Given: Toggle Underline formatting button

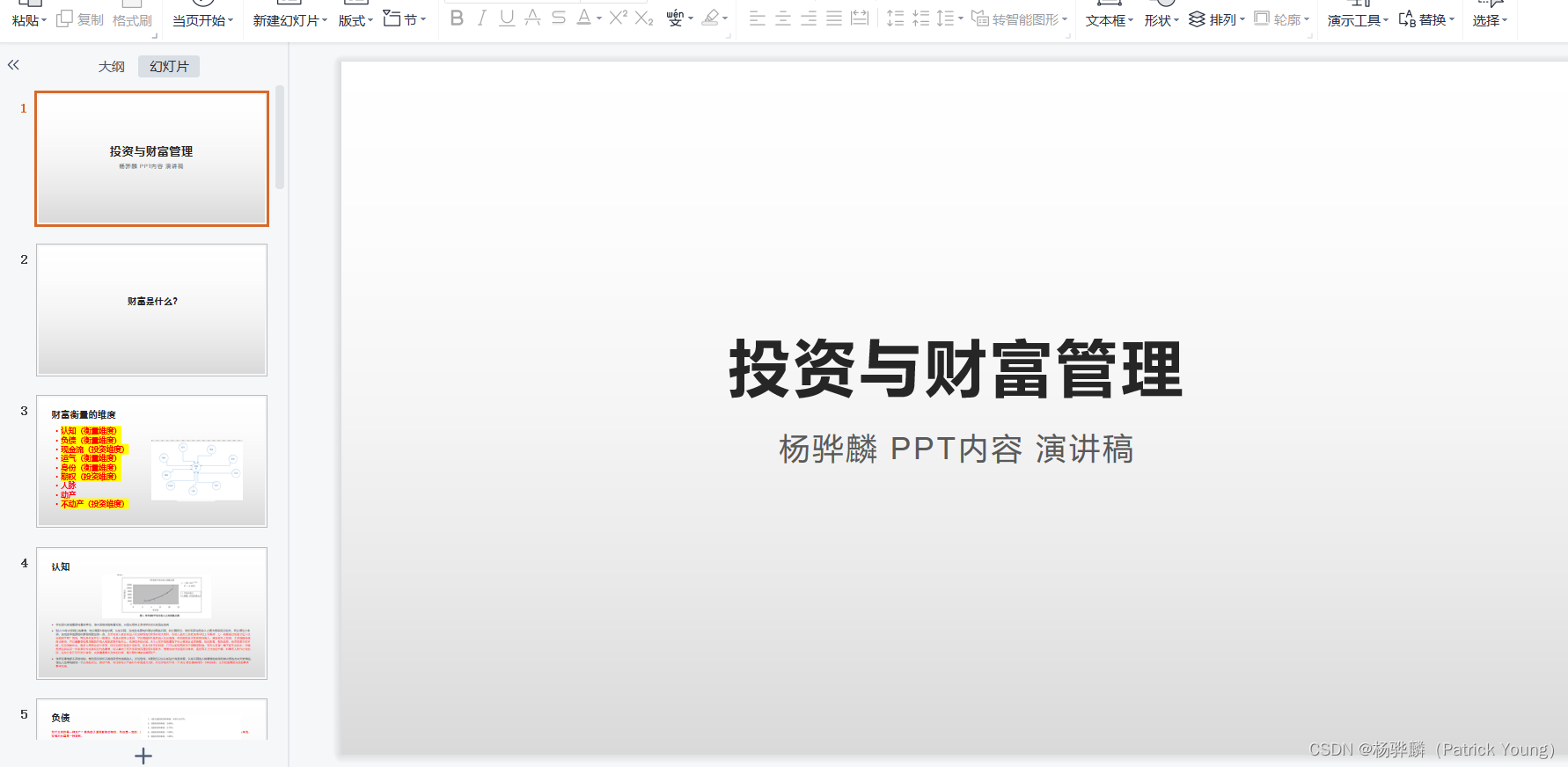Looking at the screenshot, I should (x=507, y=18).
